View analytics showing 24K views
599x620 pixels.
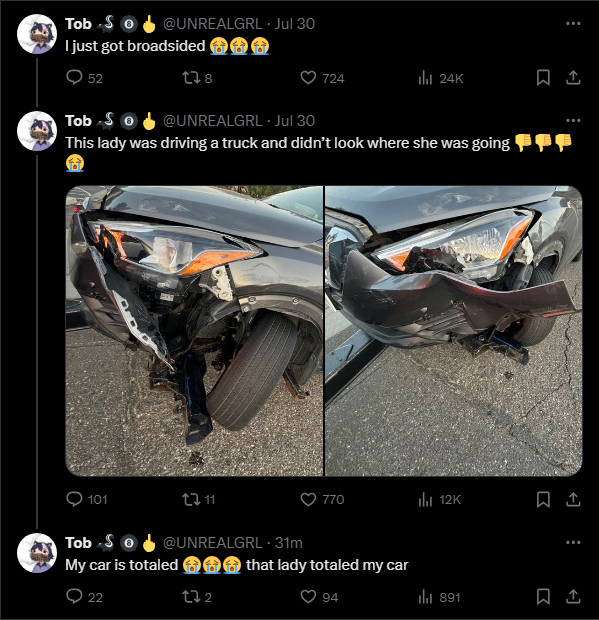pyautogui.click(x=440, y=78)
